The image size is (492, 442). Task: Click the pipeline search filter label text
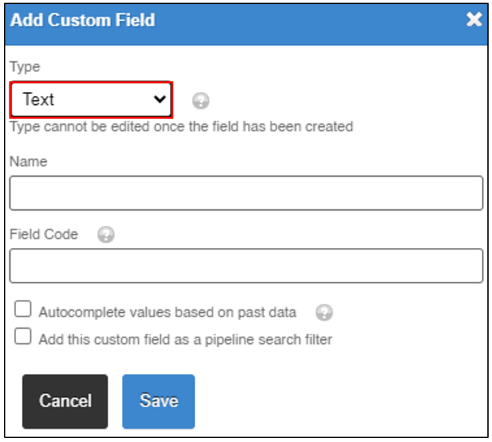[x=185, y=340]
